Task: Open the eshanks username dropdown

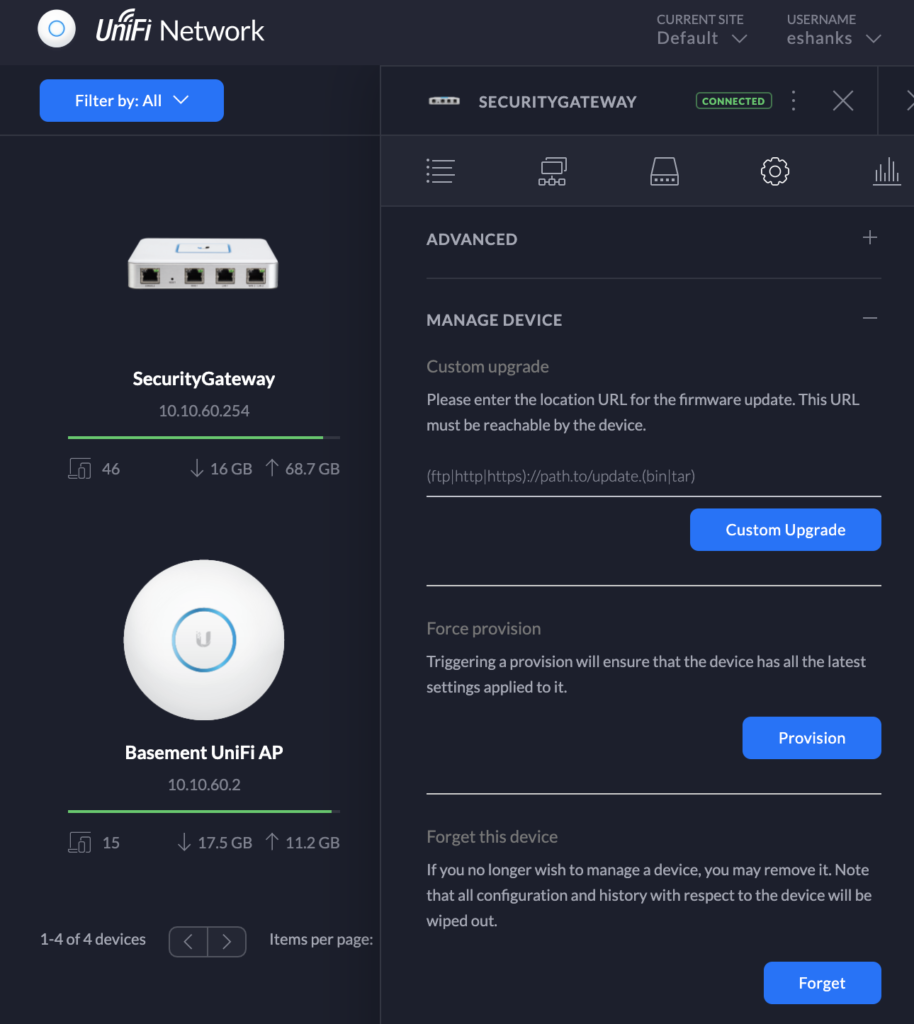Action: pyautogui.click(x=834, y=30)
